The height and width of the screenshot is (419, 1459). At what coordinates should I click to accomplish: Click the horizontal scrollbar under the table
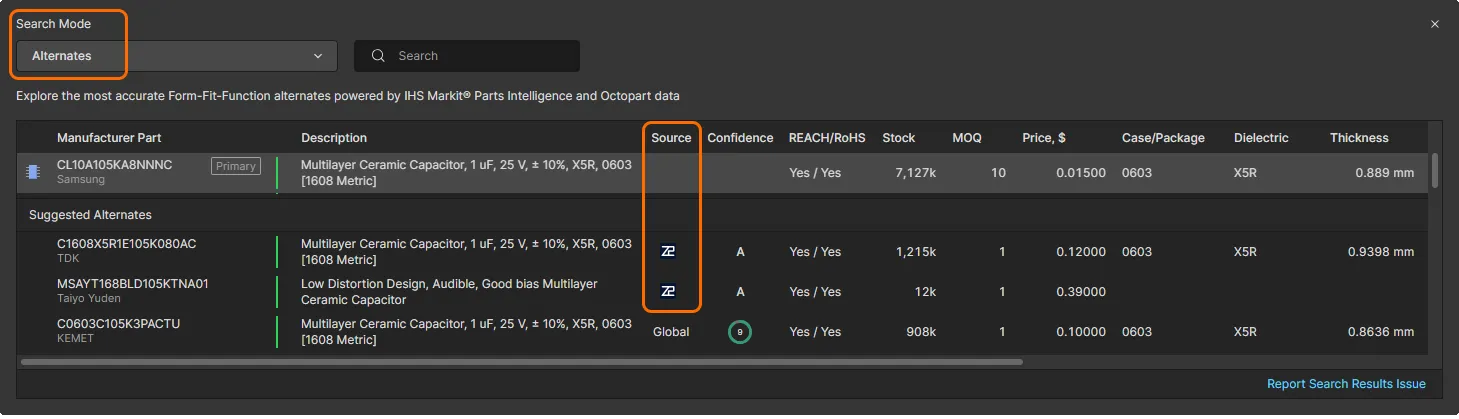(x=521, y=362)
